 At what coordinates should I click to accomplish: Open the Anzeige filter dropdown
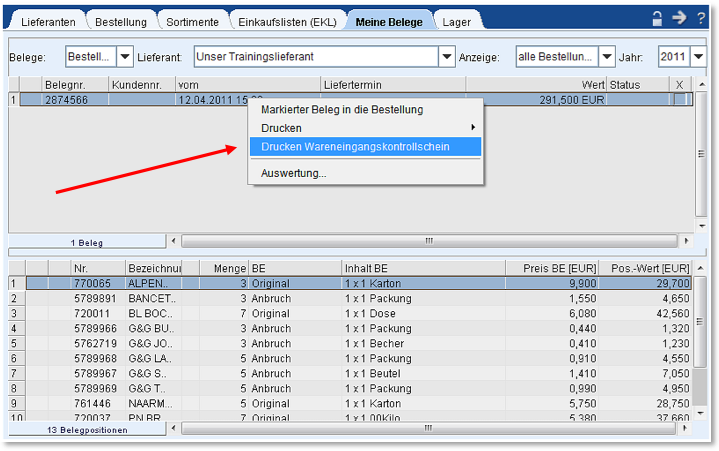point(606,57)
